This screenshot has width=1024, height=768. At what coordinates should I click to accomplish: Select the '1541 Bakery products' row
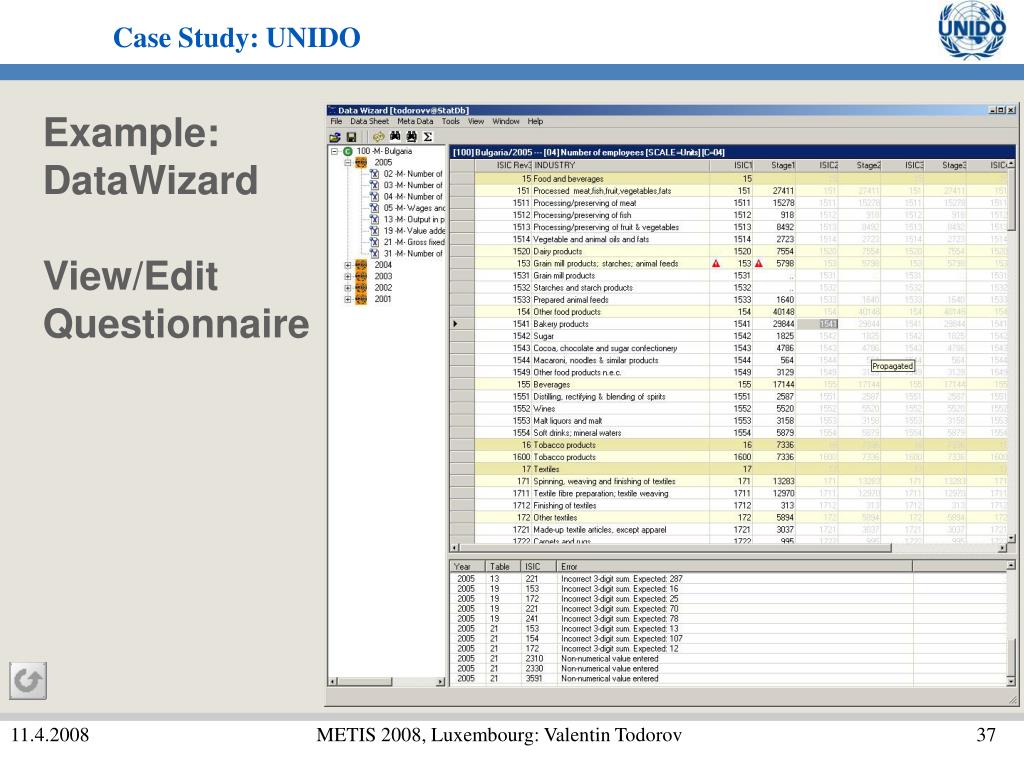(731, 325)
